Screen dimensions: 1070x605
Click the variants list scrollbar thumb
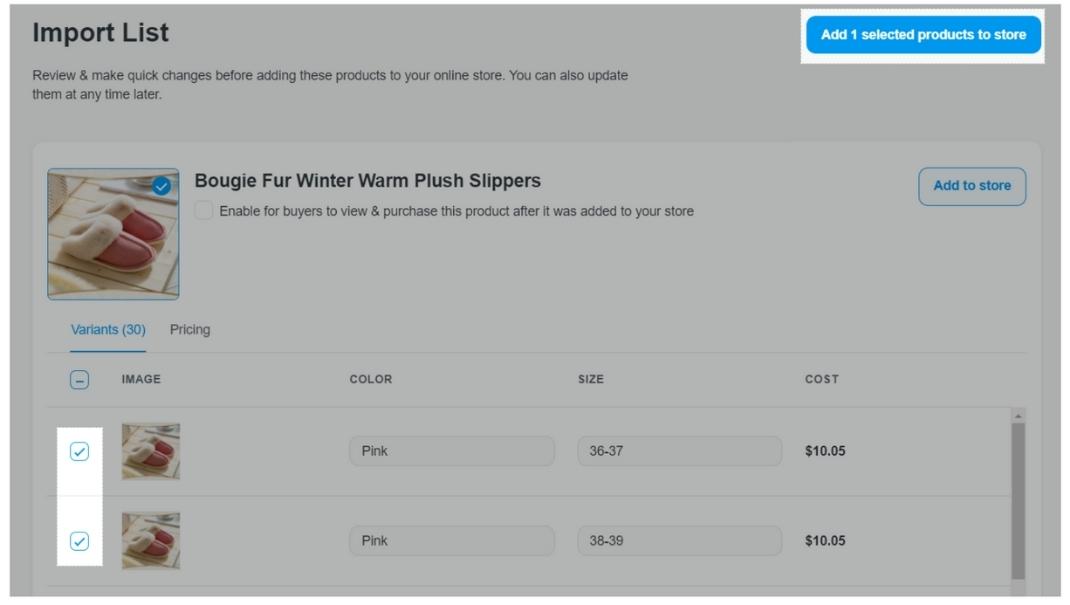coord(1018,500)
